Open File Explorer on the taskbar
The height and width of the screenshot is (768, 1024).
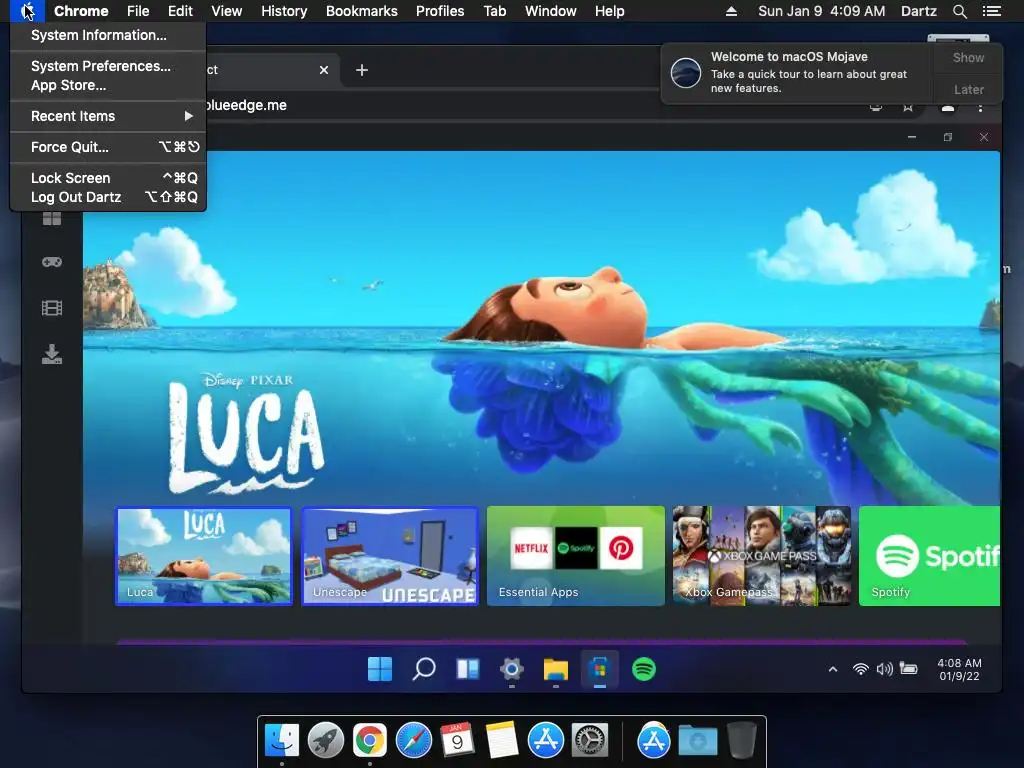[555, 669]
